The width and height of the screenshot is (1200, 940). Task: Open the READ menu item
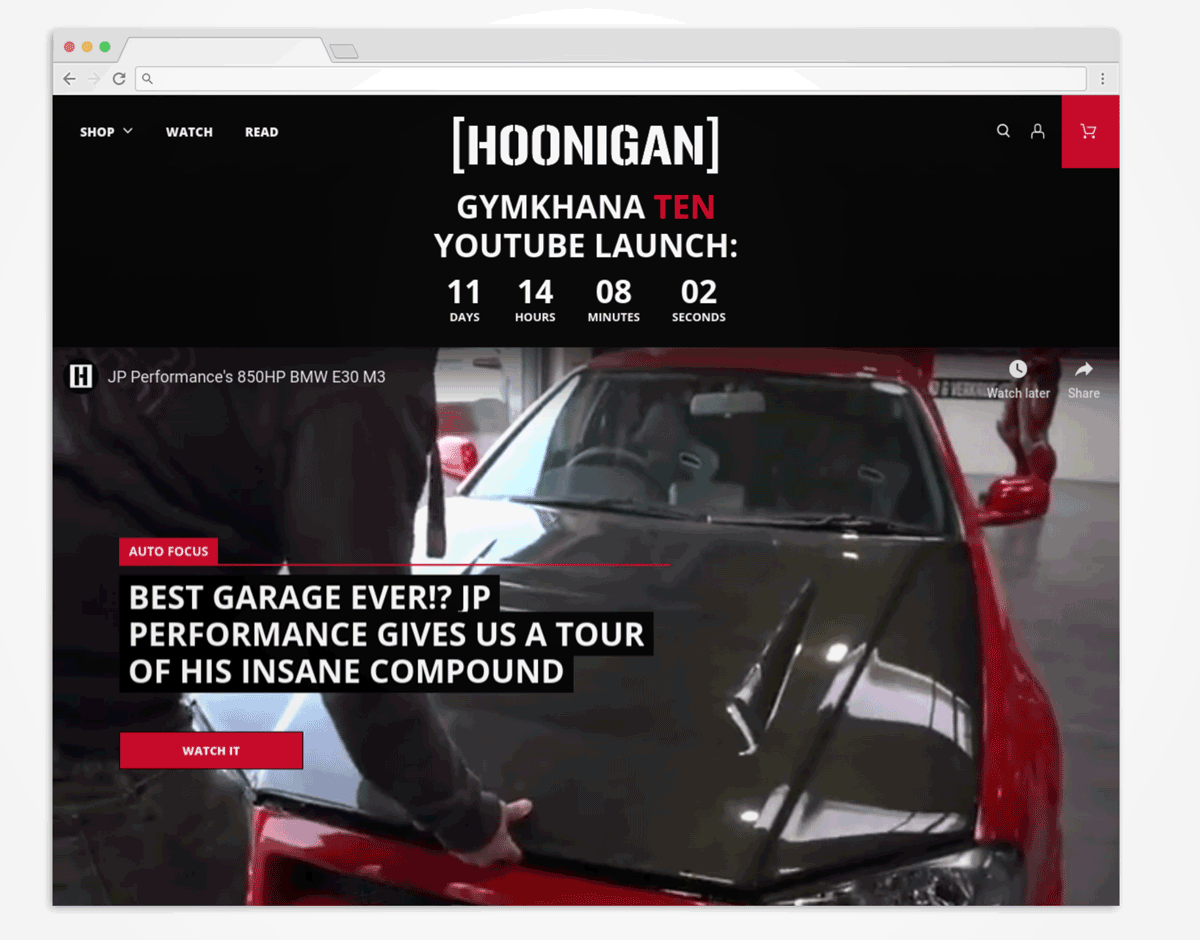click(261, 132)
